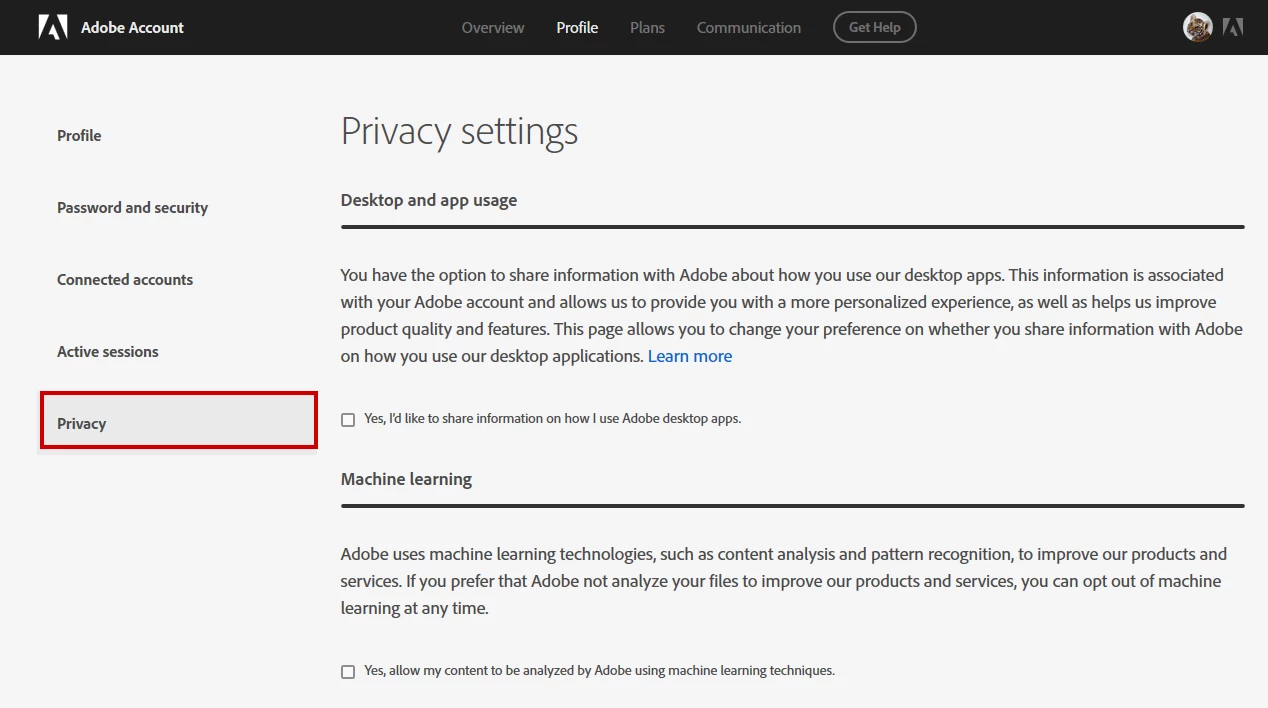Image resolution: width=1268 pixels, height=708 pixels.
Task: Open the user profile avatar menu
Action: pos(1197,27)
